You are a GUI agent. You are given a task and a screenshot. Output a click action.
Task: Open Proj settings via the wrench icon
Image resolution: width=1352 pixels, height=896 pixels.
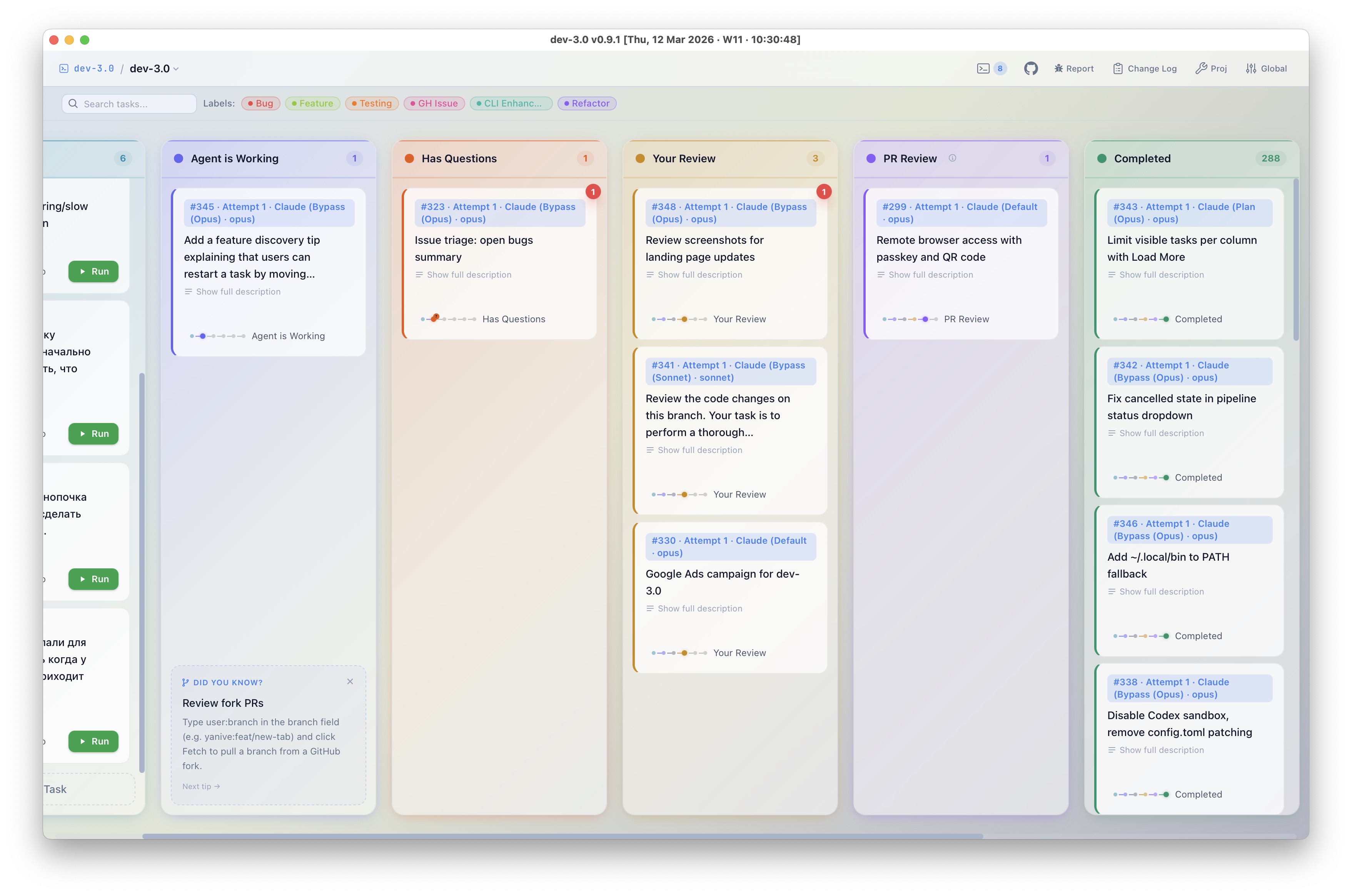1201,68
